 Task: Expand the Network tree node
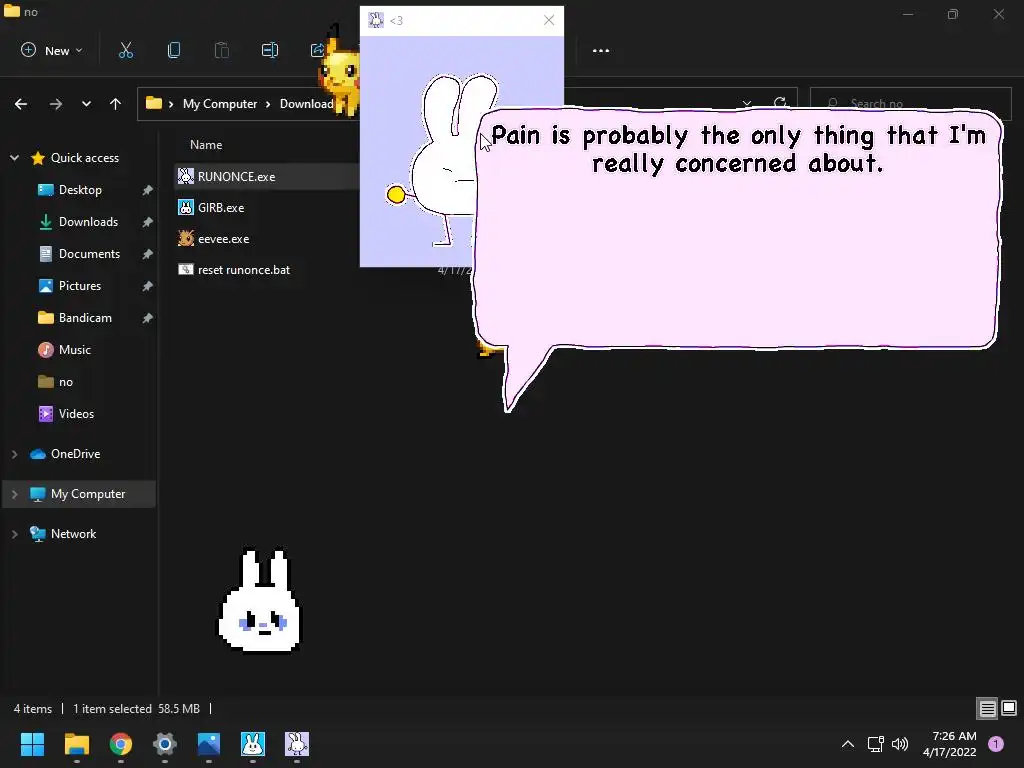pyautogui.click(x=14, y=534)
